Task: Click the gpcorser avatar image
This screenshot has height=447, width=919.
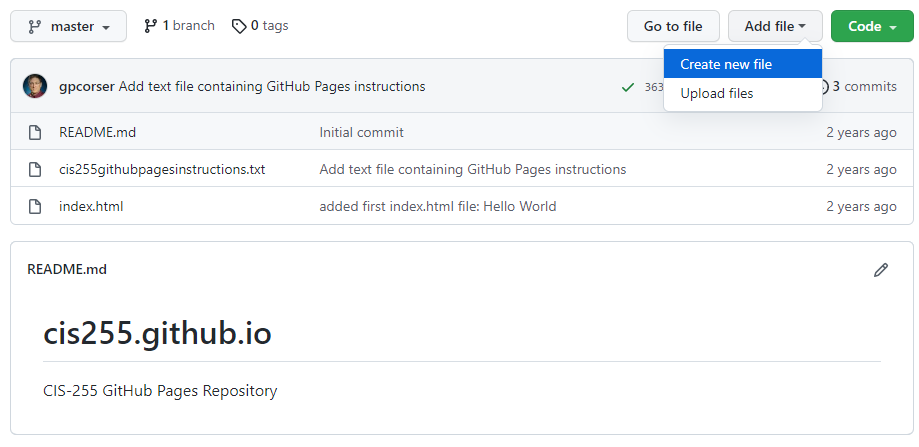Action: (35, 87)
